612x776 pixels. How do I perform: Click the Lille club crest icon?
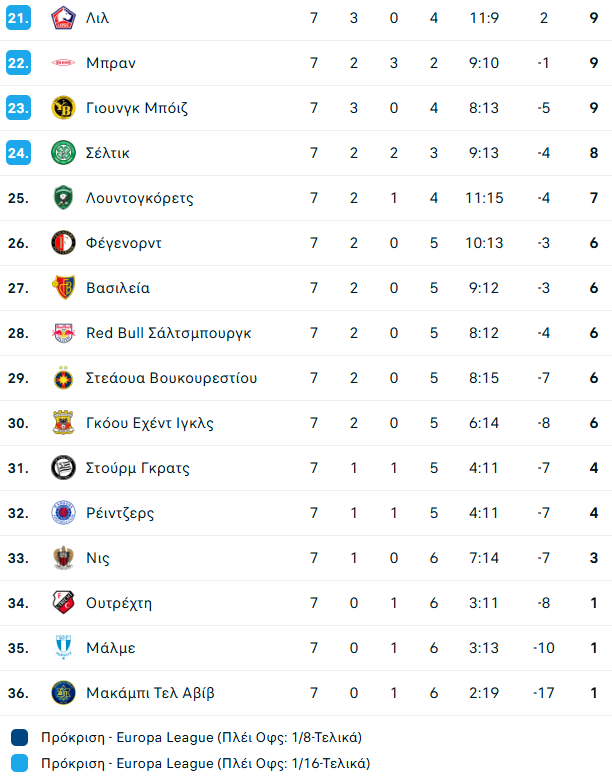coord(63,18)
